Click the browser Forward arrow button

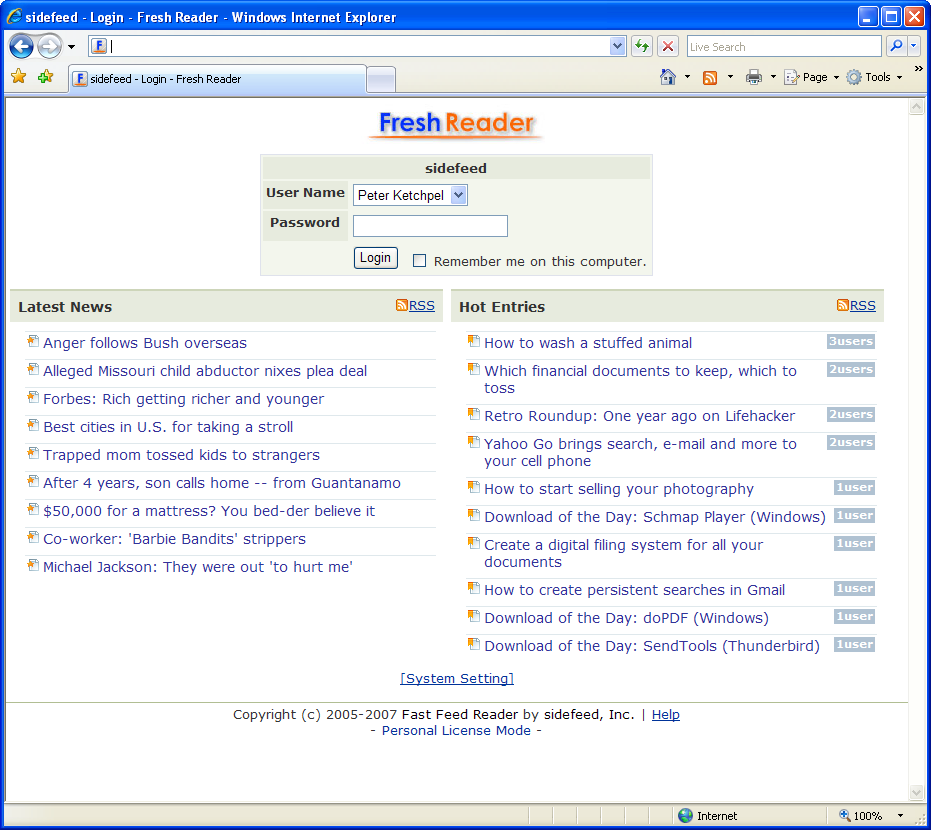click(49, 46)
